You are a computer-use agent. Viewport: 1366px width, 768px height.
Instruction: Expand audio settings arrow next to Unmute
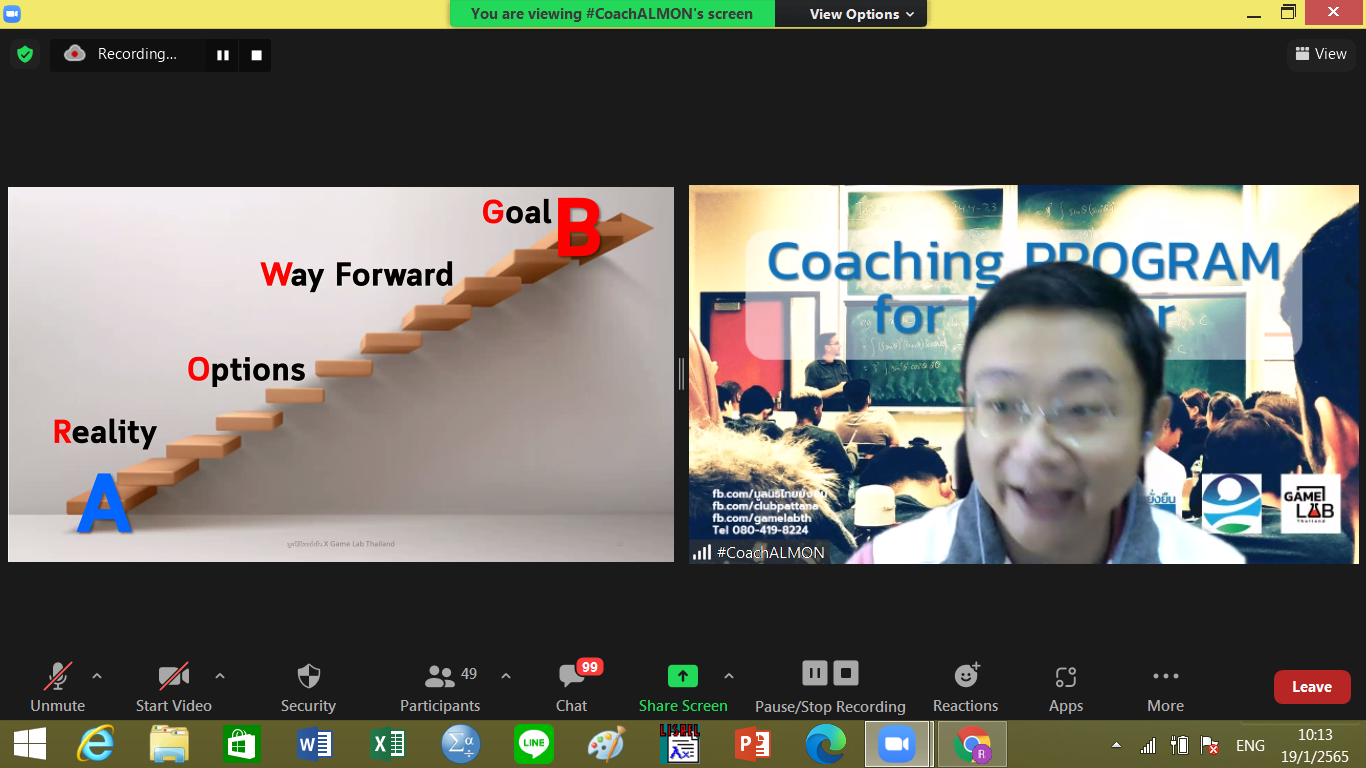[x=97, y=676]
